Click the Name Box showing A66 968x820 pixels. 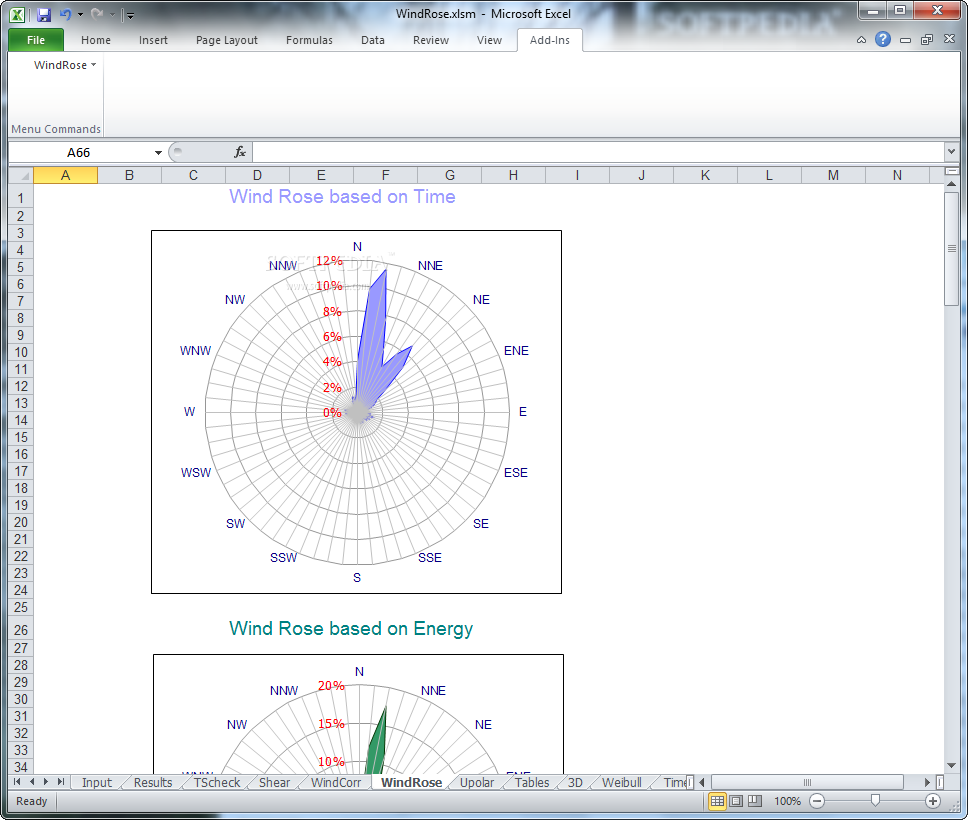pyautogui.click(x=78, y=153)
